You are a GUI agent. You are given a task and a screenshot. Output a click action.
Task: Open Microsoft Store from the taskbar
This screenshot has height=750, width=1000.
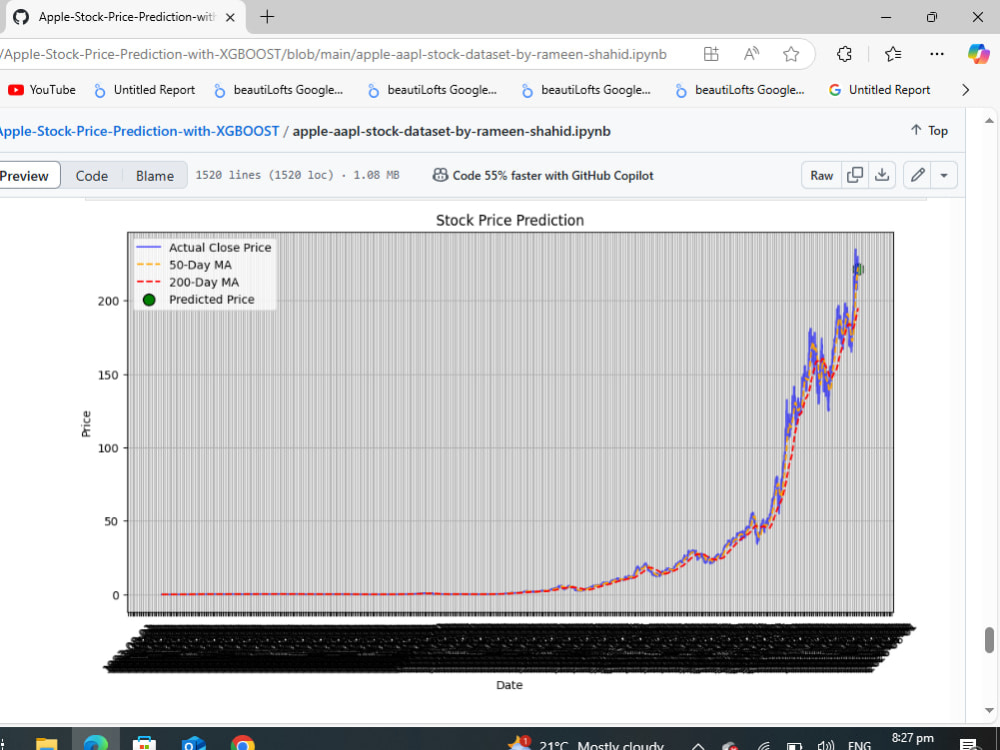(144, 743)
